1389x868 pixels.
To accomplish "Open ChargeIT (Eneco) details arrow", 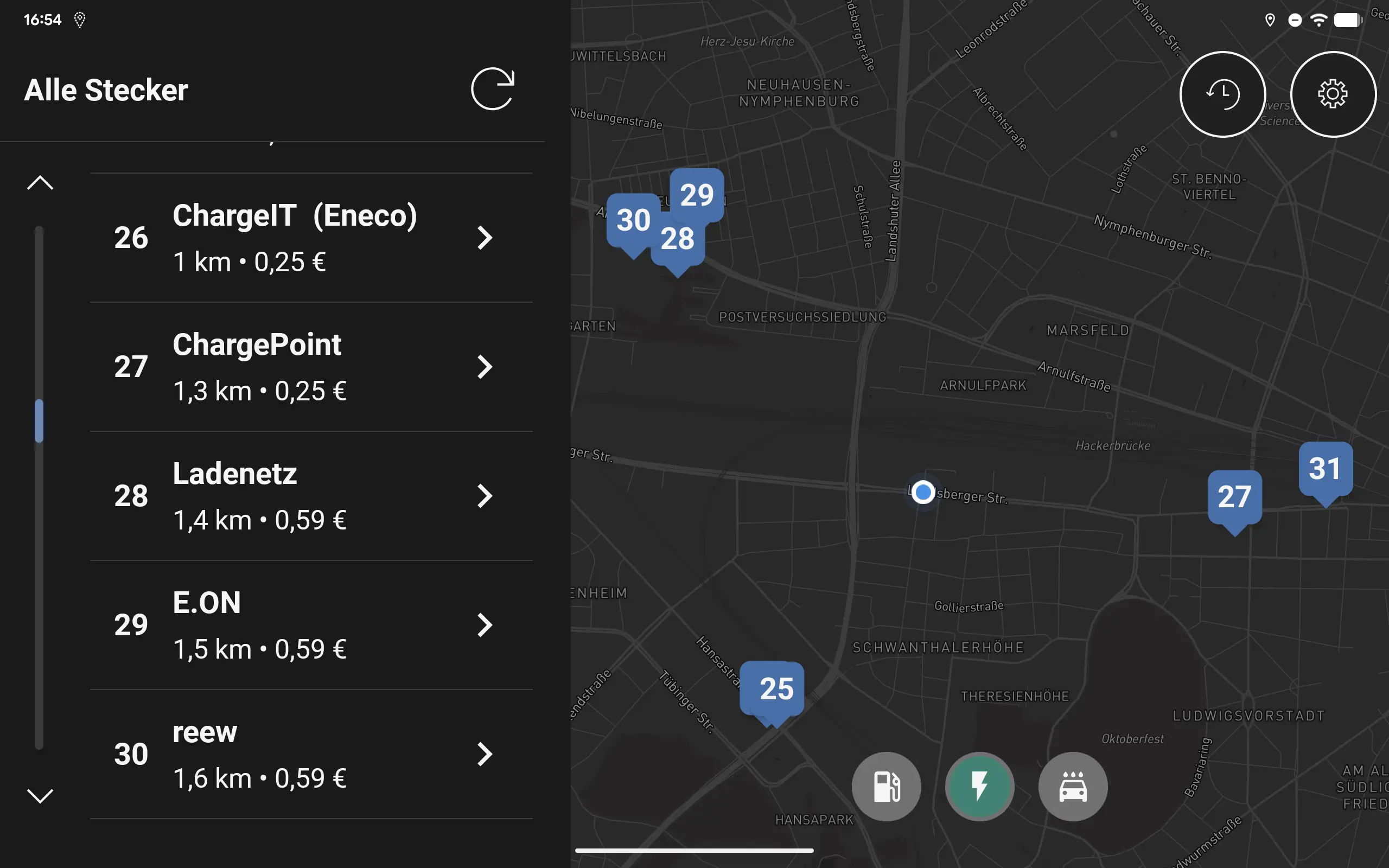I will point(485,238).
